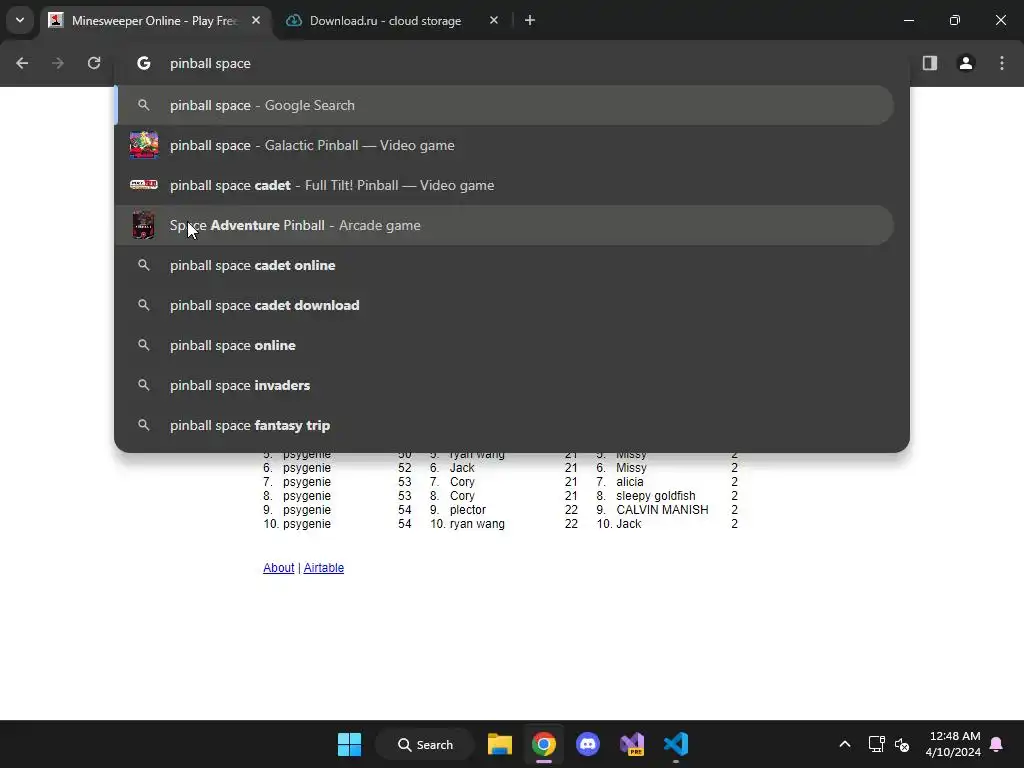The image size is (1024, 768).
Task: Switch to the Minesweeper Online tab
Action: pyautogui.click(x=157, y=20)
